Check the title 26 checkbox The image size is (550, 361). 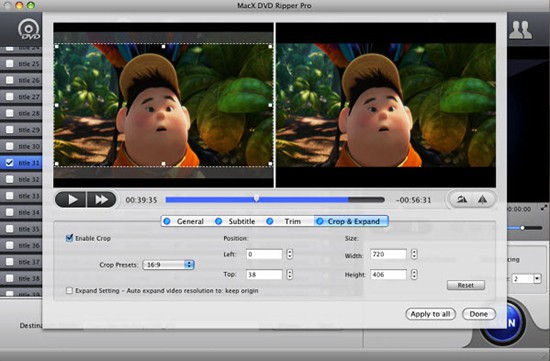pos(9,80)
